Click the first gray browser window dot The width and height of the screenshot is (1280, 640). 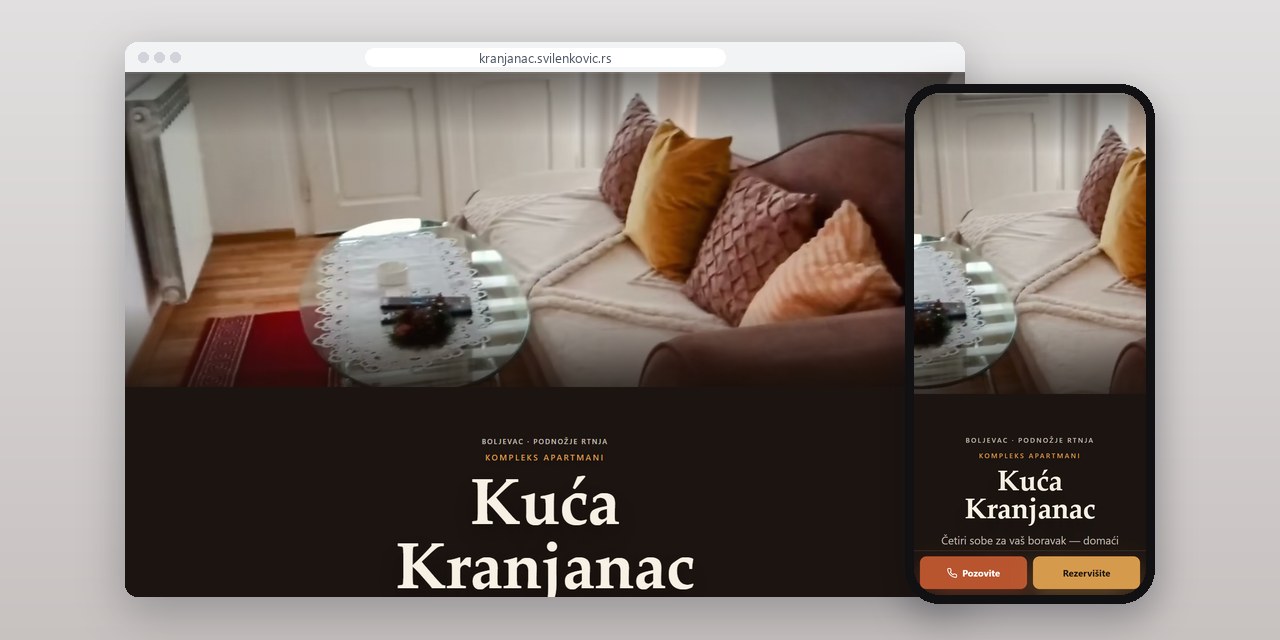click(x=143, y=58)
